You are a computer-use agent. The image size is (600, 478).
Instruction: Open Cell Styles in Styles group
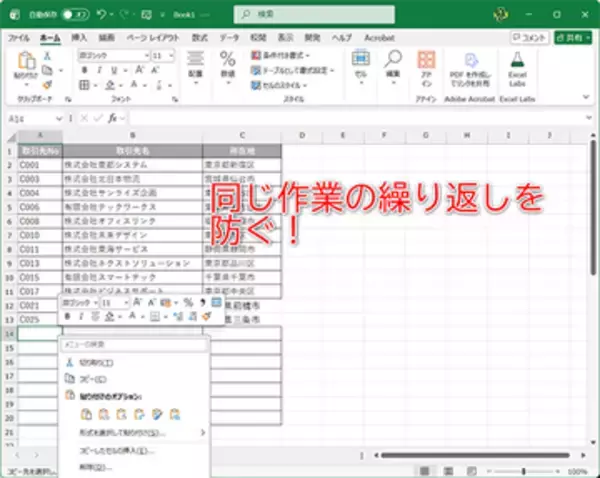(x=279, y=85)
